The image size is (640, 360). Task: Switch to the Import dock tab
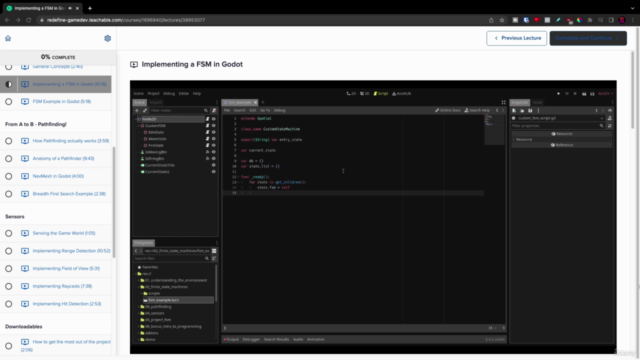[155, 102]
